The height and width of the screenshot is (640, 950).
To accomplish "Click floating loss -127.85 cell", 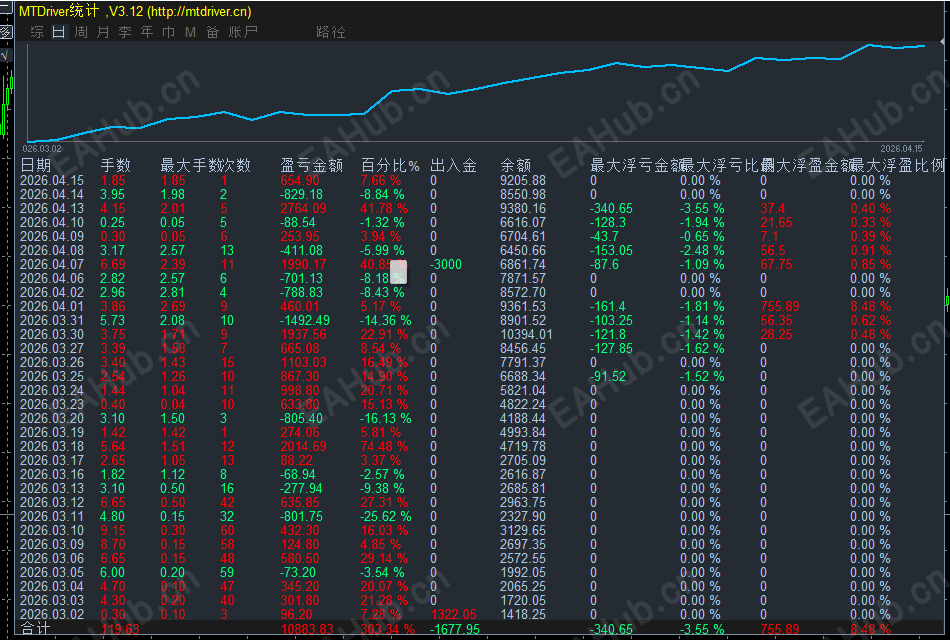I will tap(611, 348).
